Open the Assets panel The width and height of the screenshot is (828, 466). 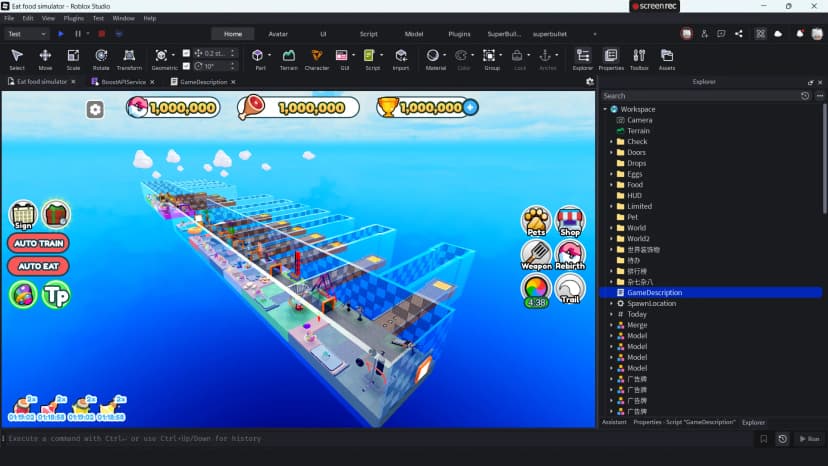tap(667, 59)
